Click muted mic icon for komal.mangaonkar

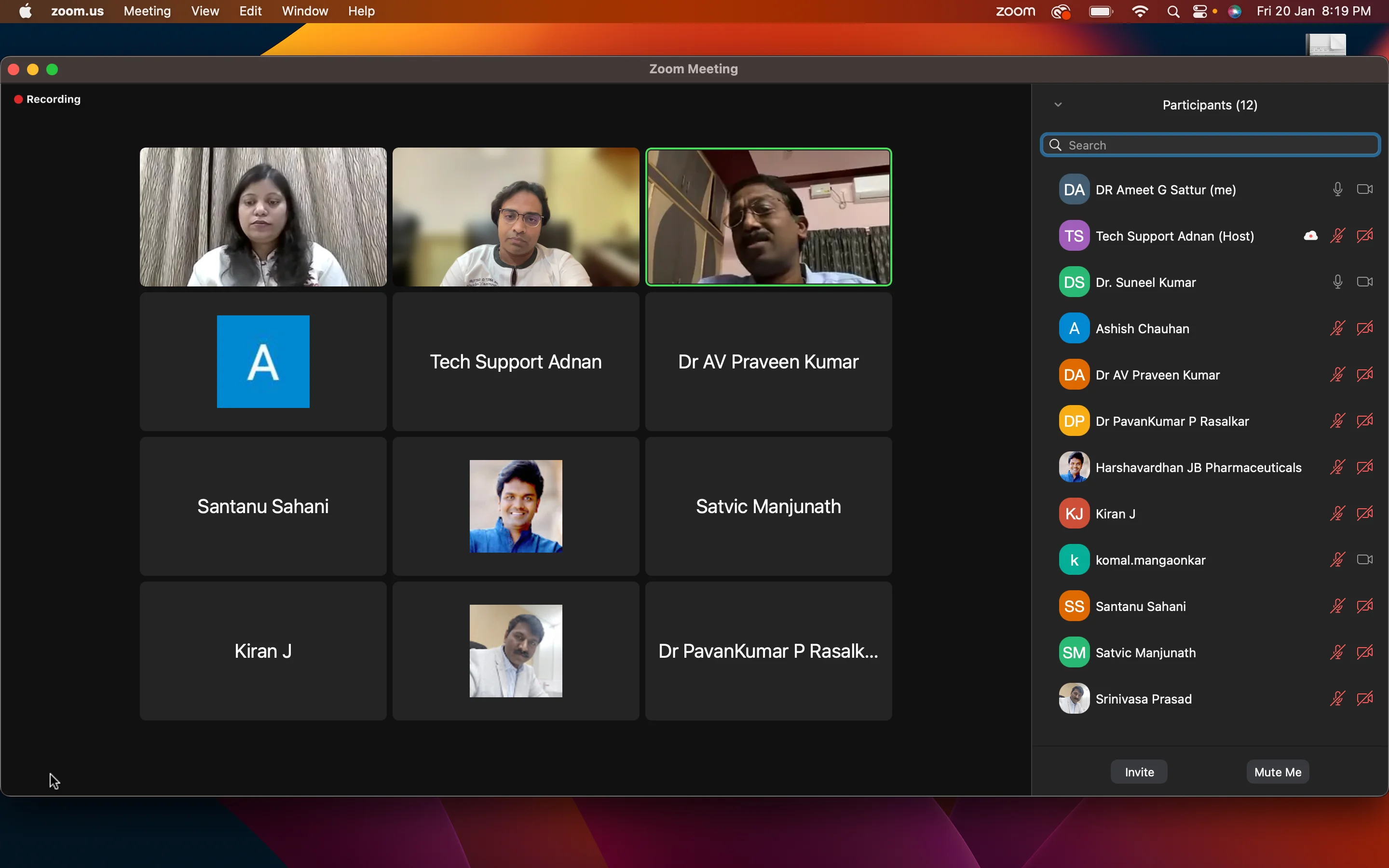point(1337,560)
